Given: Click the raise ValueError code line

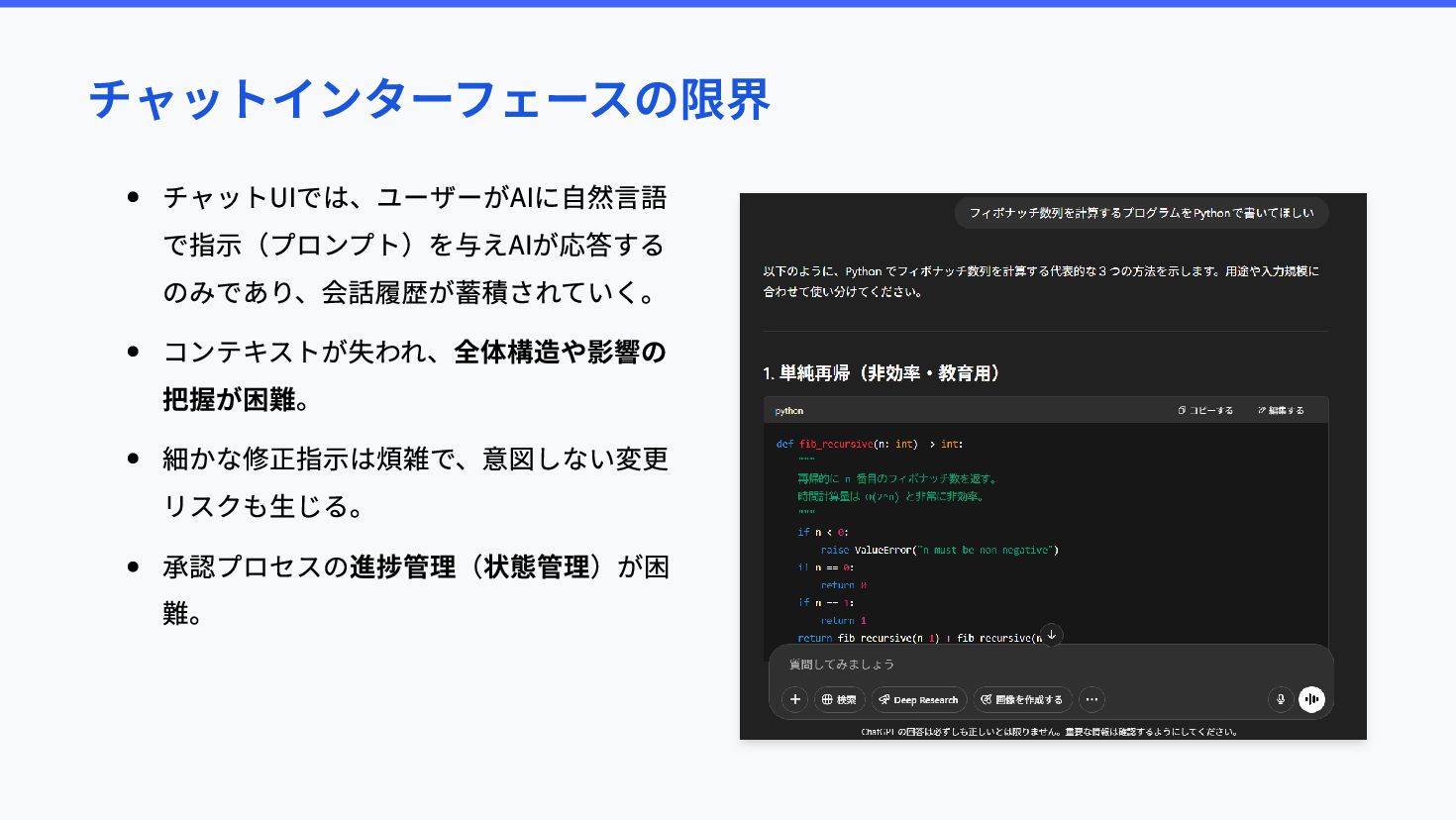Looking at the screenshot, I should coord(940,550).
